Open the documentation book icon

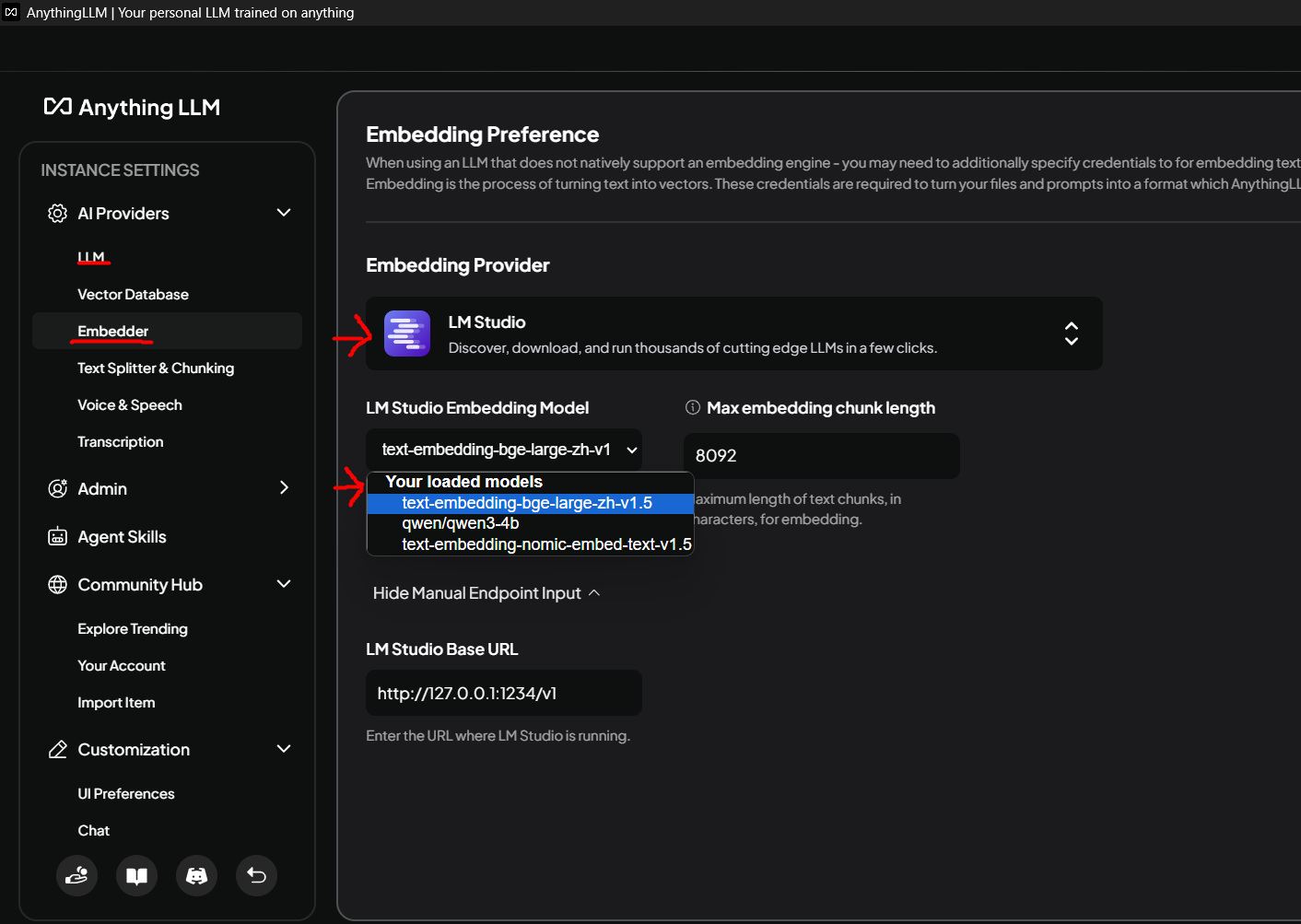tap(136, 875)
